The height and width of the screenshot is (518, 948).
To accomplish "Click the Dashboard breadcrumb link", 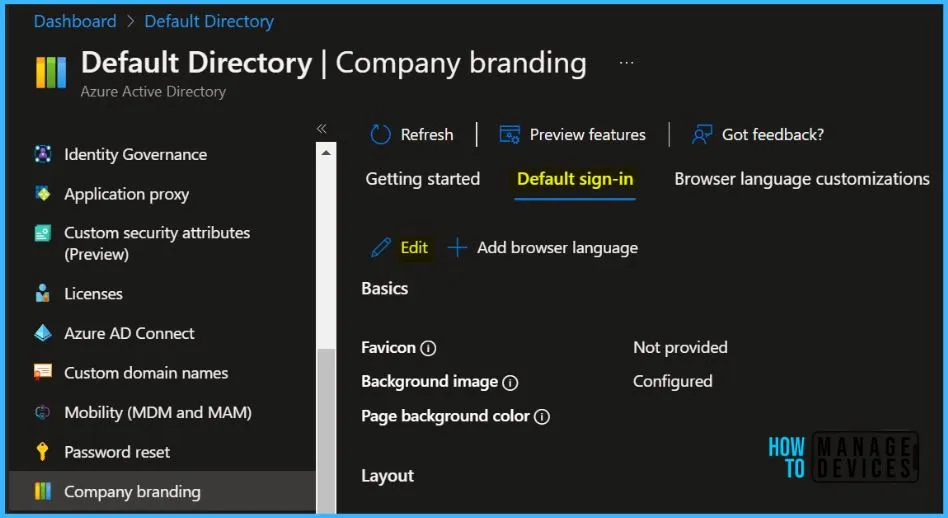I will 75,21.
